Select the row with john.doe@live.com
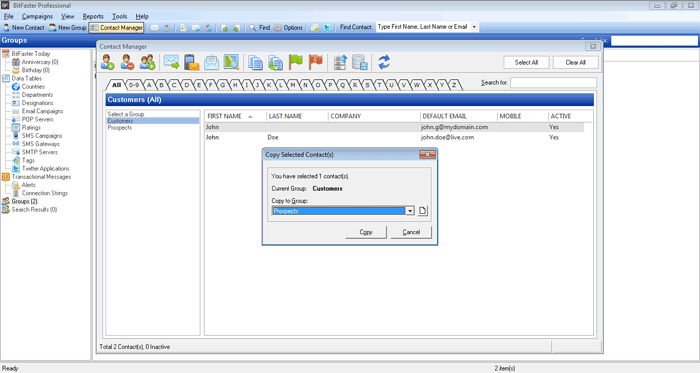Viewport: 700px width, 373px height. pos(395,137)
